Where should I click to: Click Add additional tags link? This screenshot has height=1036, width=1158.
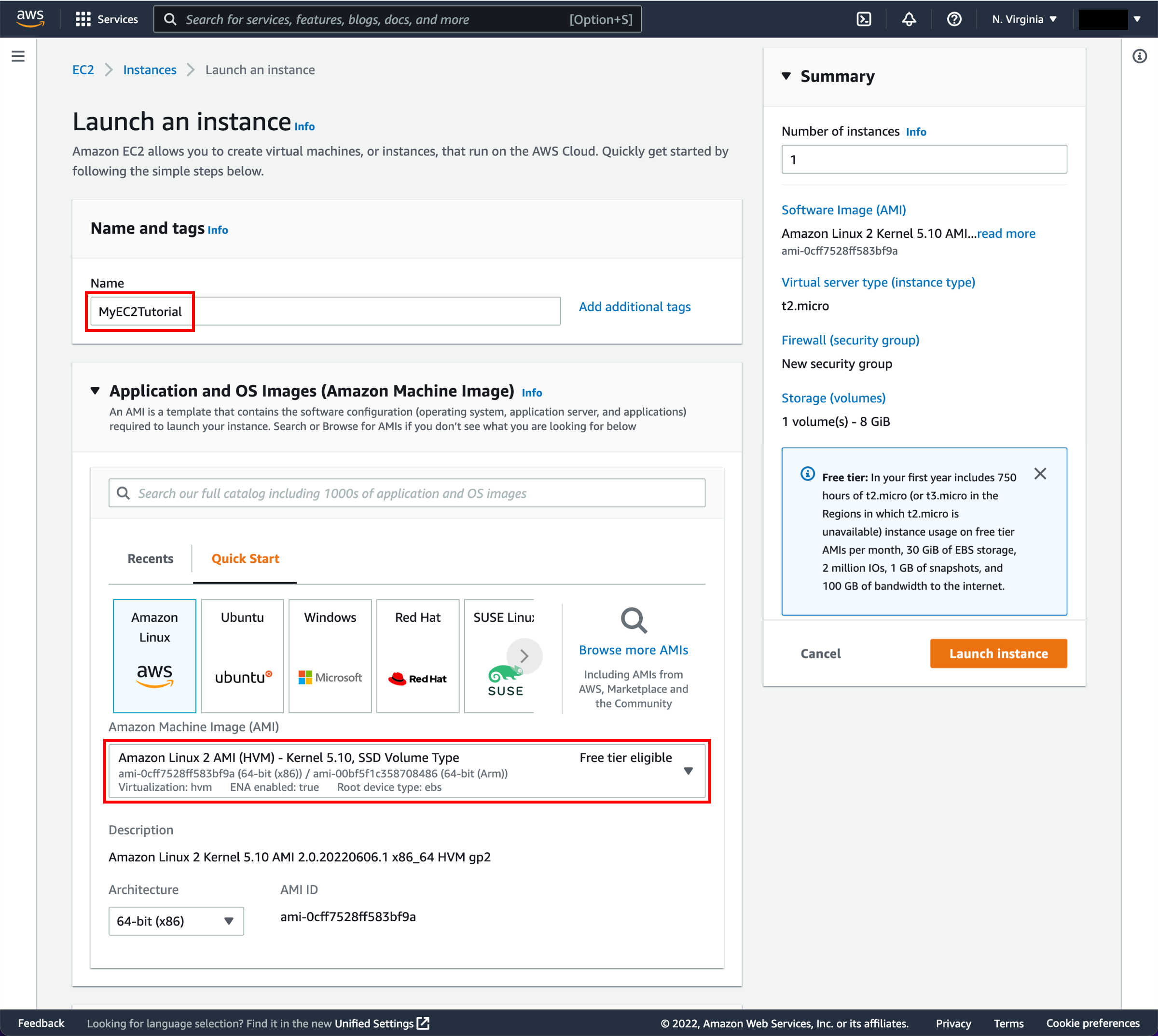coord(634,307)
